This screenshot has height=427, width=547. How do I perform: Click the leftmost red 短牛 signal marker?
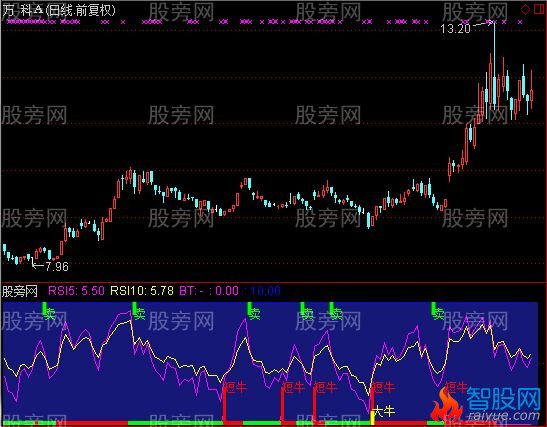(x=235, y=387)
